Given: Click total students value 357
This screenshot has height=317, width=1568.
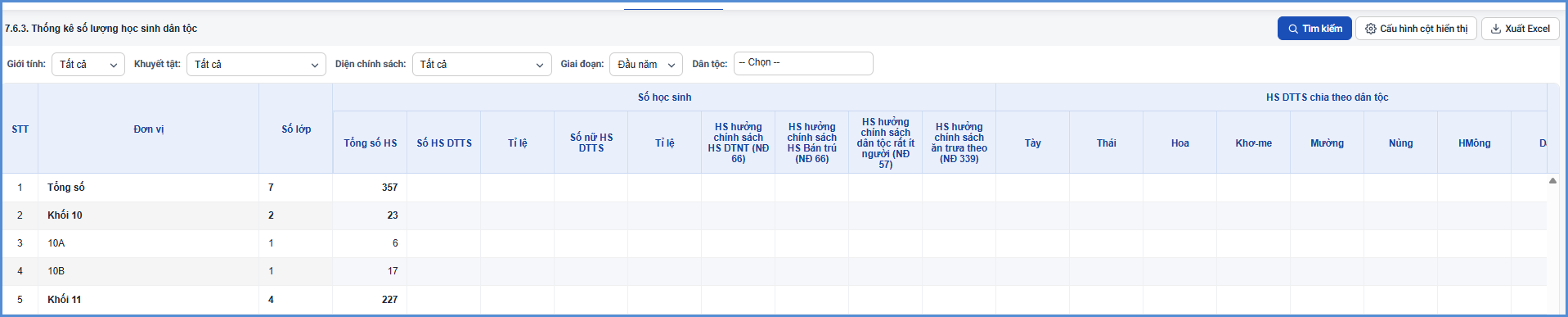Looking at the screenshot, I should pyautogui.click(x=389, y=188).
